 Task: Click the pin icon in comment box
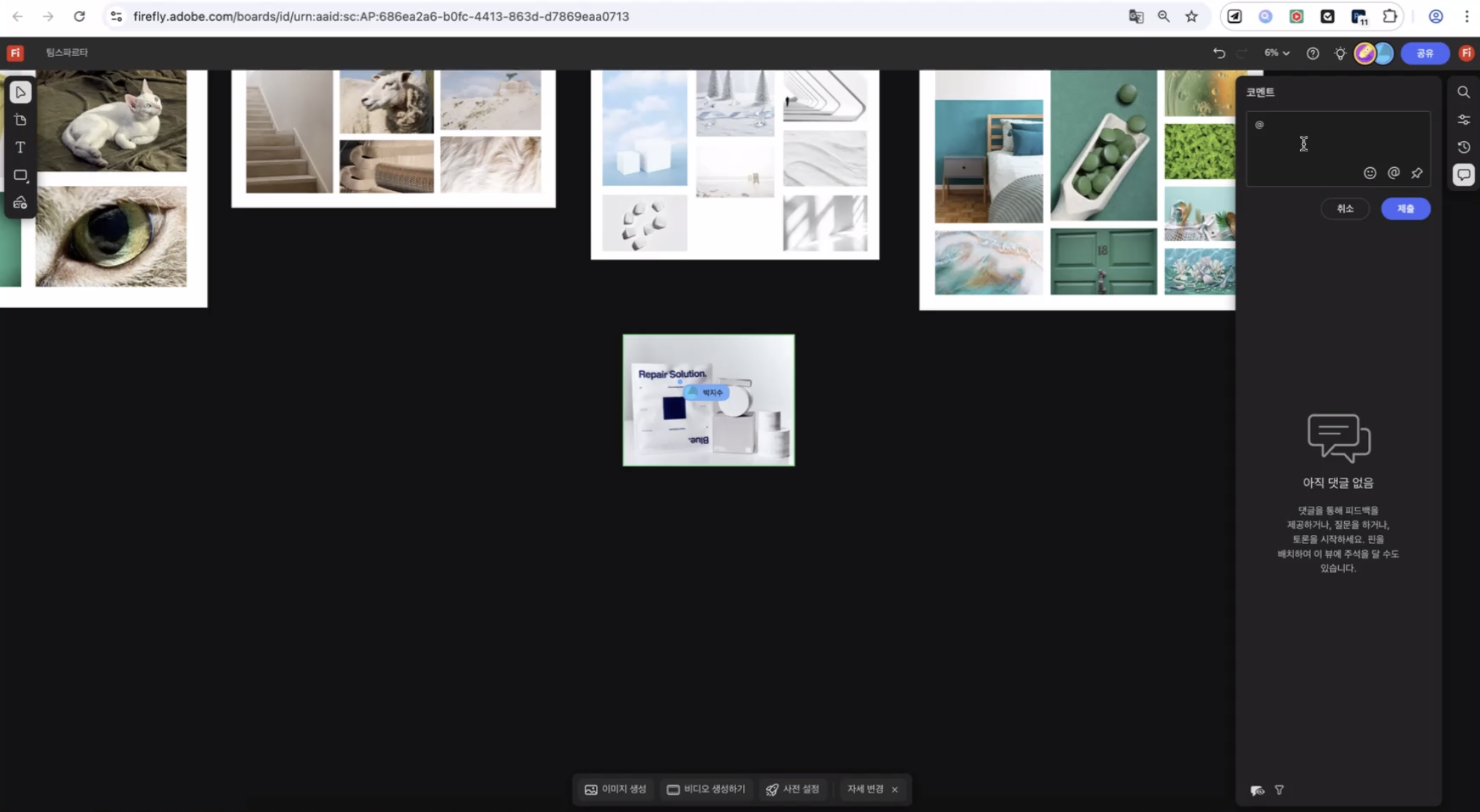1417,173
